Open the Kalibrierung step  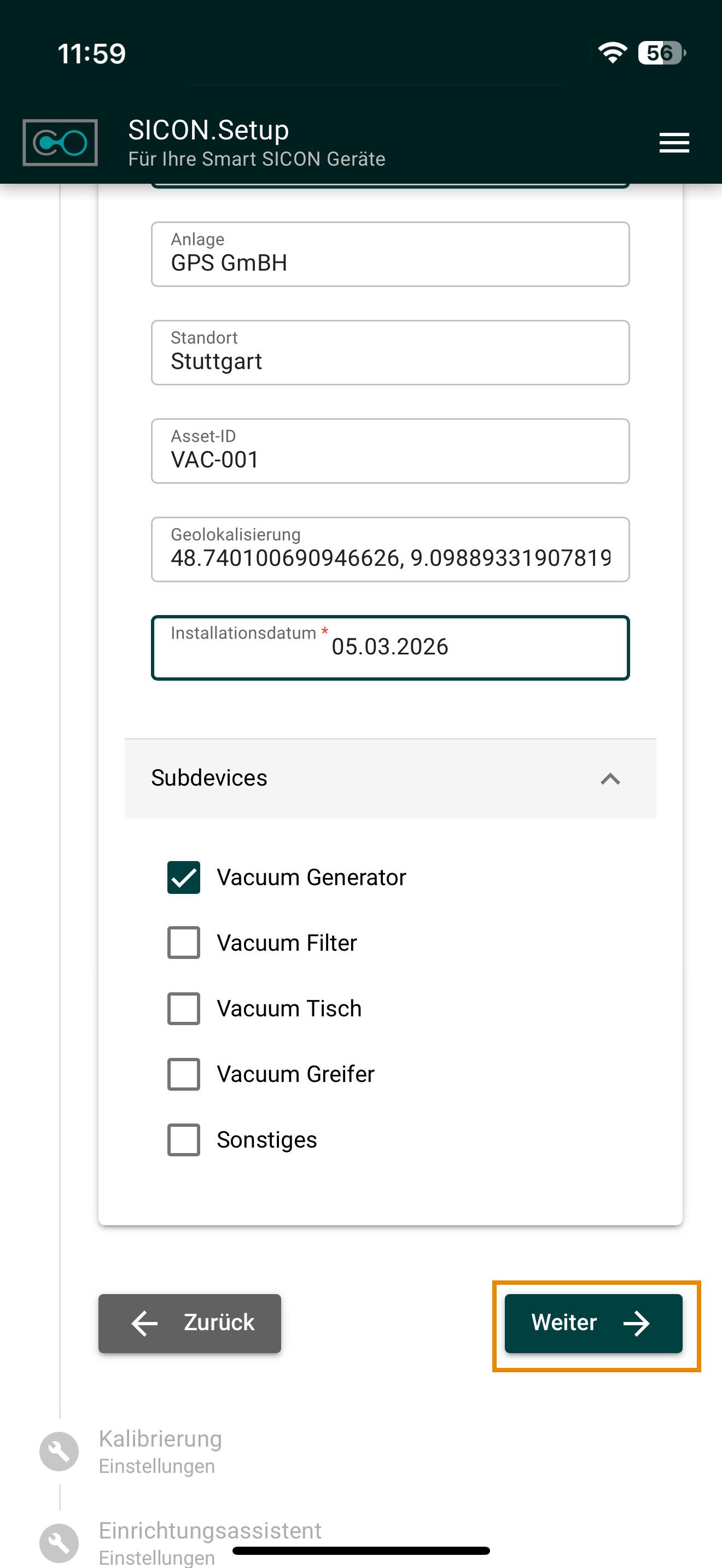coord(160,1439)
